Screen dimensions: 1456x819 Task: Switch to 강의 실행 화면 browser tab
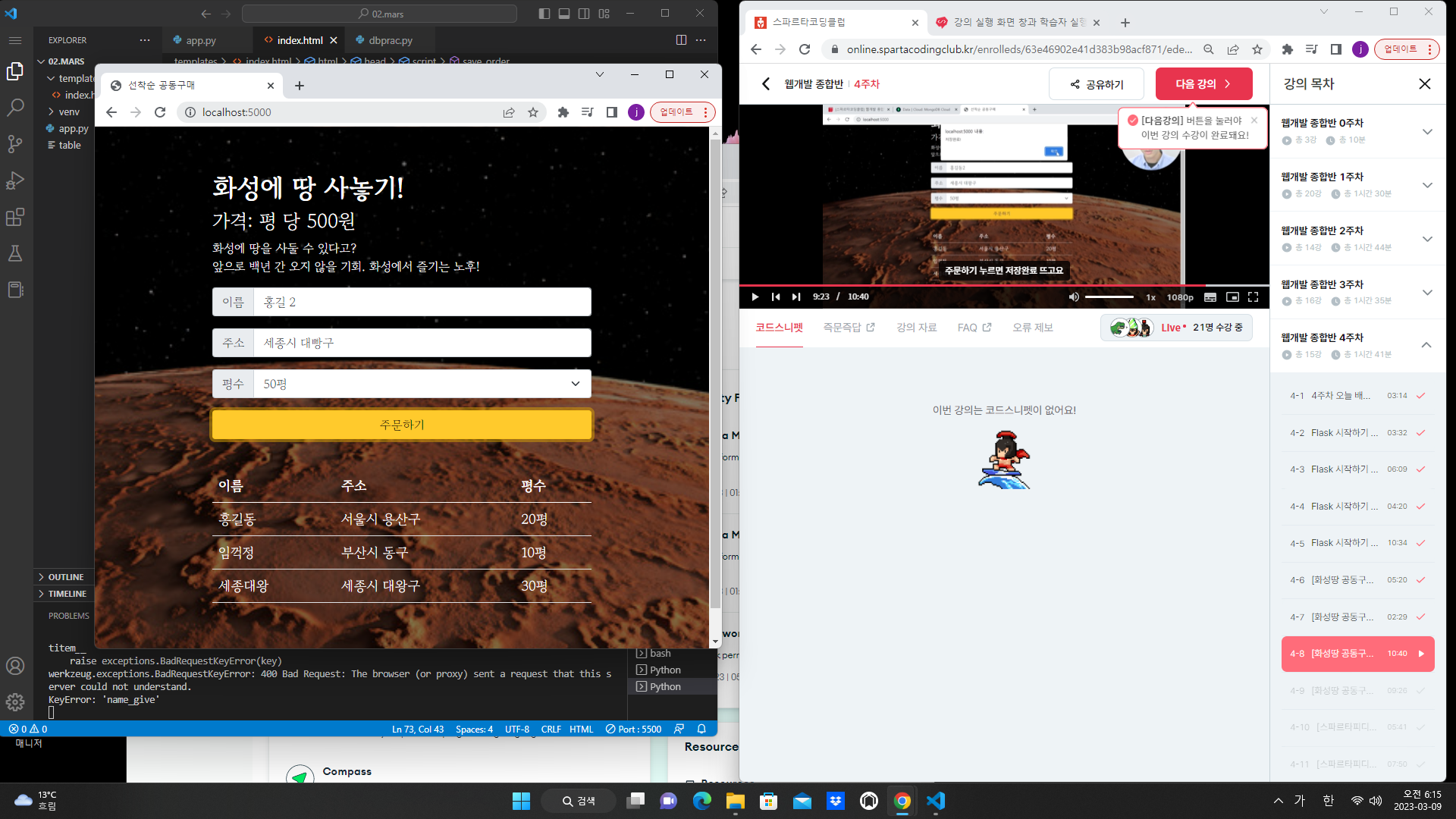click(1018, 23)
